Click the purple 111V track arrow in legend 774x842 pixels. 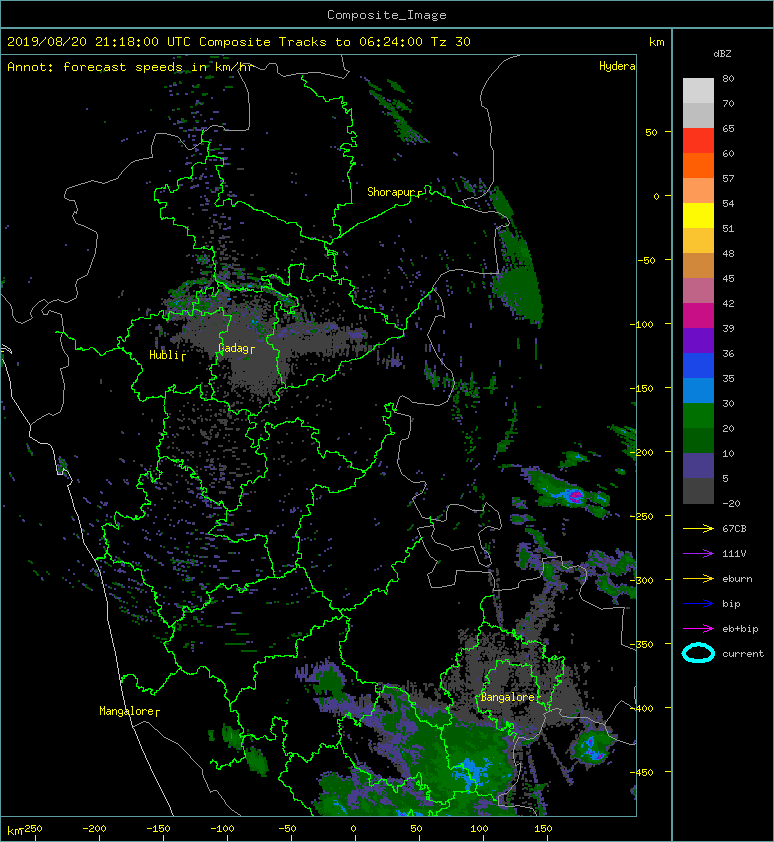click(x=698, y=554)
